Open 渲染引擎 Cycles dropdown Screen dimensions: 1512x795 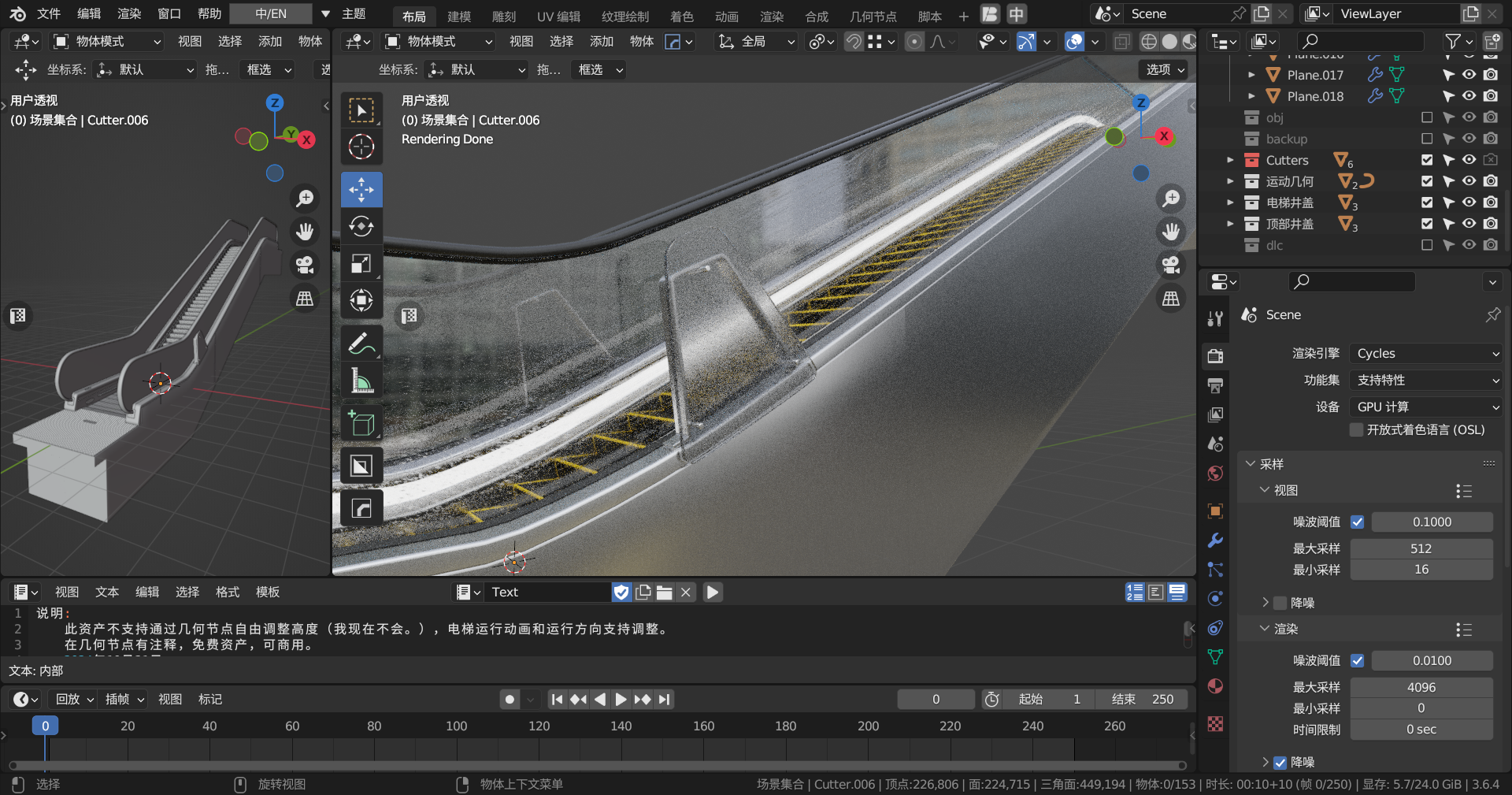click(1426, 353)
